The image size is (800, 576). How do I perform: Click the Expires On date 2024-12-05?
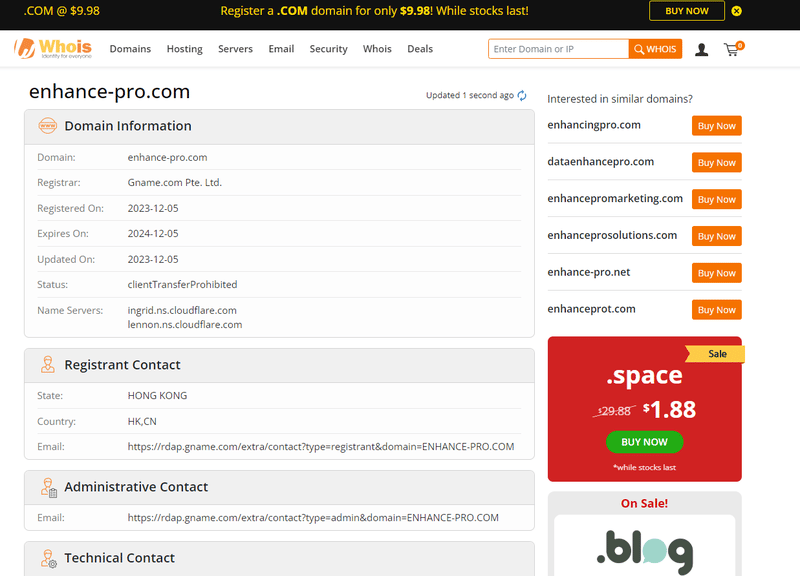(153, 234)
